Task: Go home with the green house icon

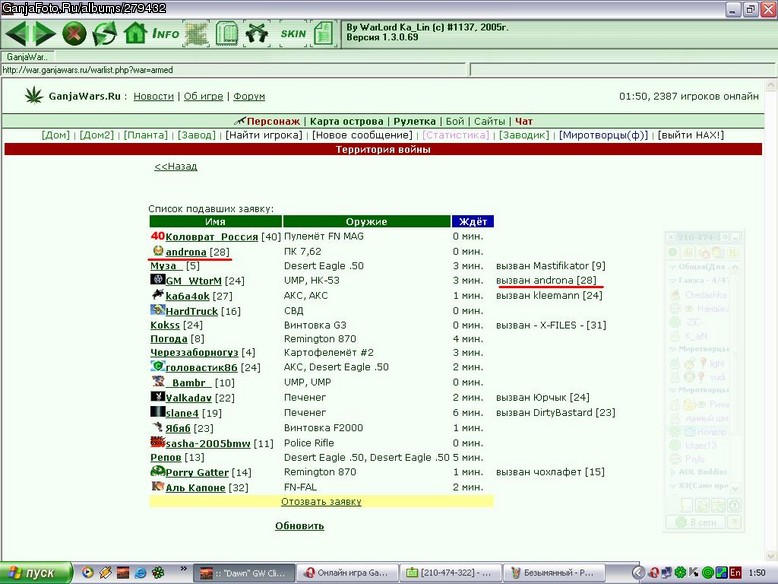Action: (135, 33)
